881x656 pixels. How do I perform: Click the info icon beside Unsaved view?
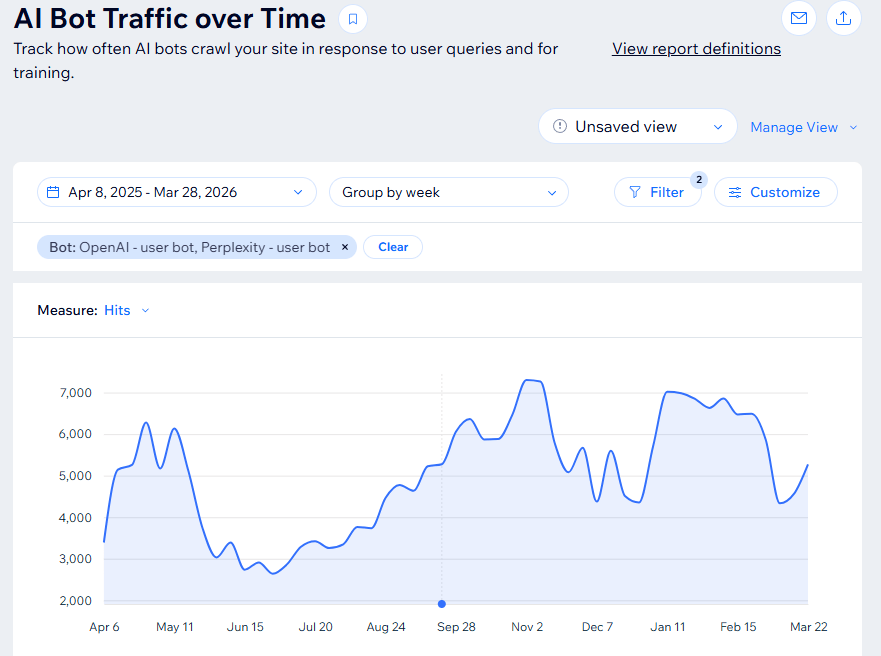click(x=562, y=126)
